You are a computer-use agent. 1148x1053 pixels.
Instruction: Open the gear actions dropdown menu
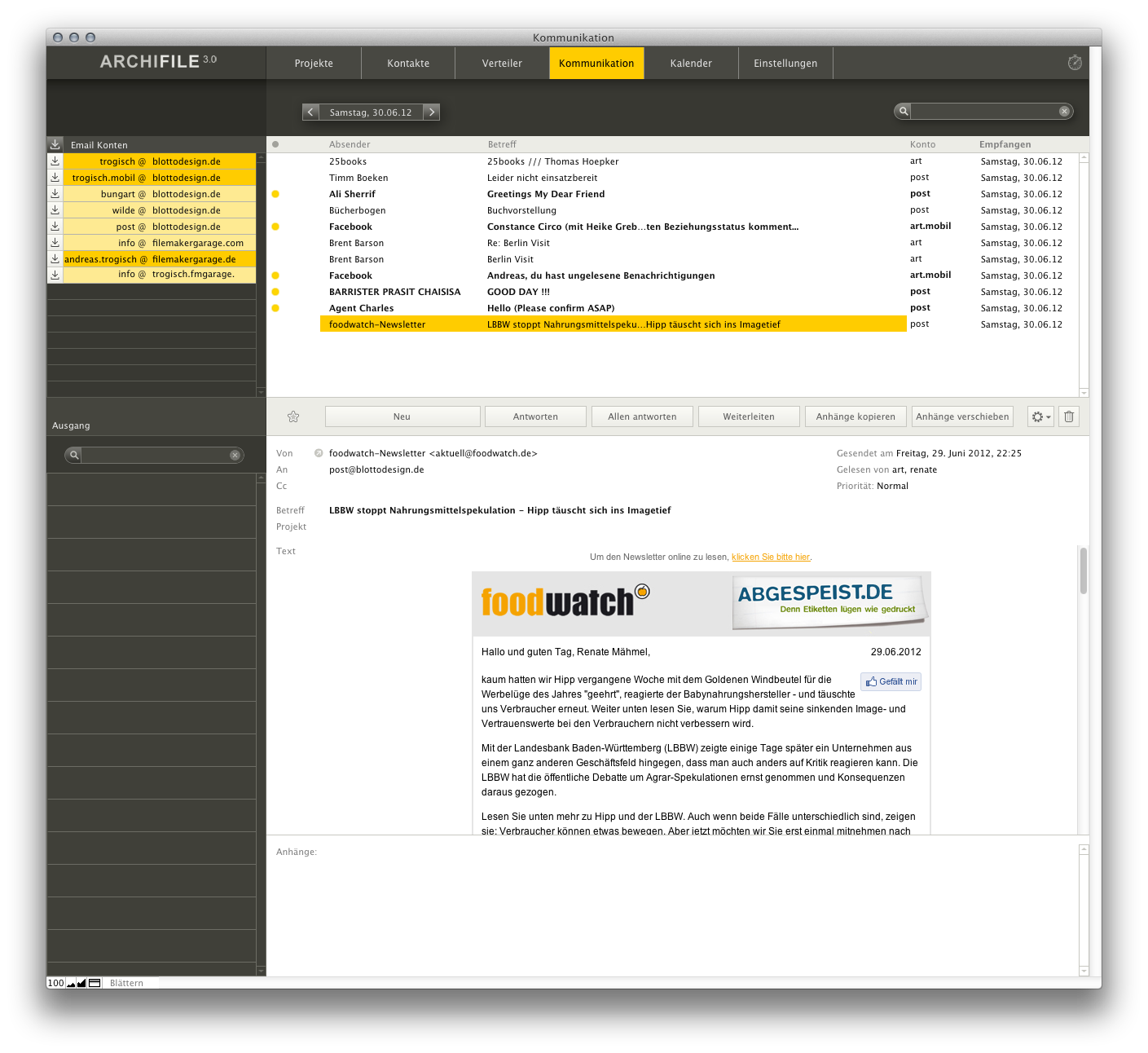pyautogui.click(x=1040, y=416)
